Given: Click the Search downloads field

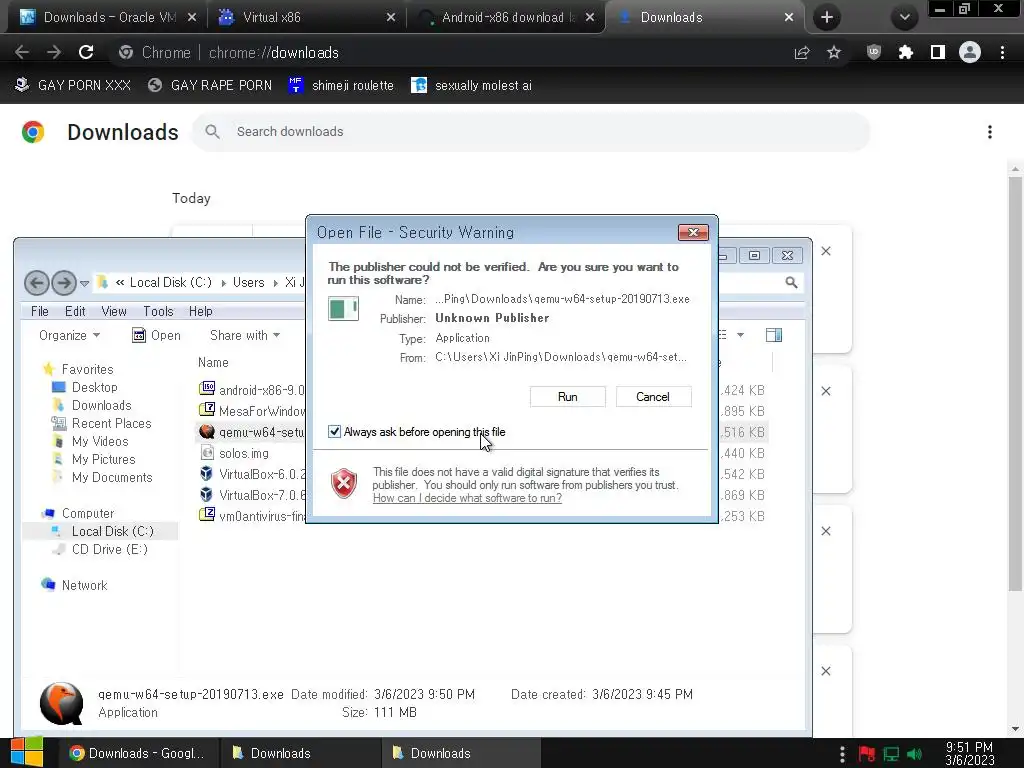Looking at the screenshot, I should pyautogui.click(x=531, y=131).
